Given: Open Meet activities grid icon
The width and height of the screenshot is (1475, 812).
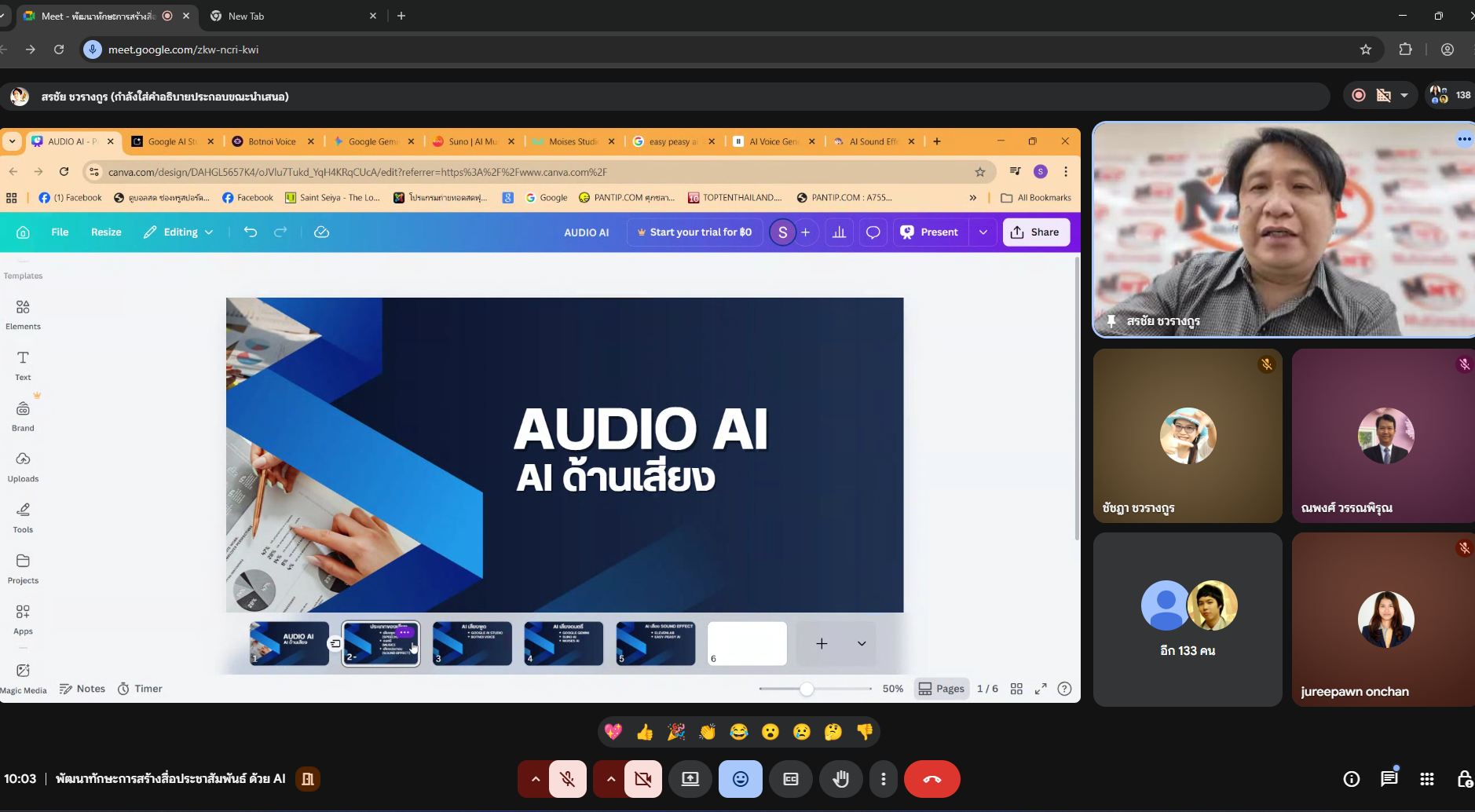Looking at the screenshot, I should (1427, 779).
